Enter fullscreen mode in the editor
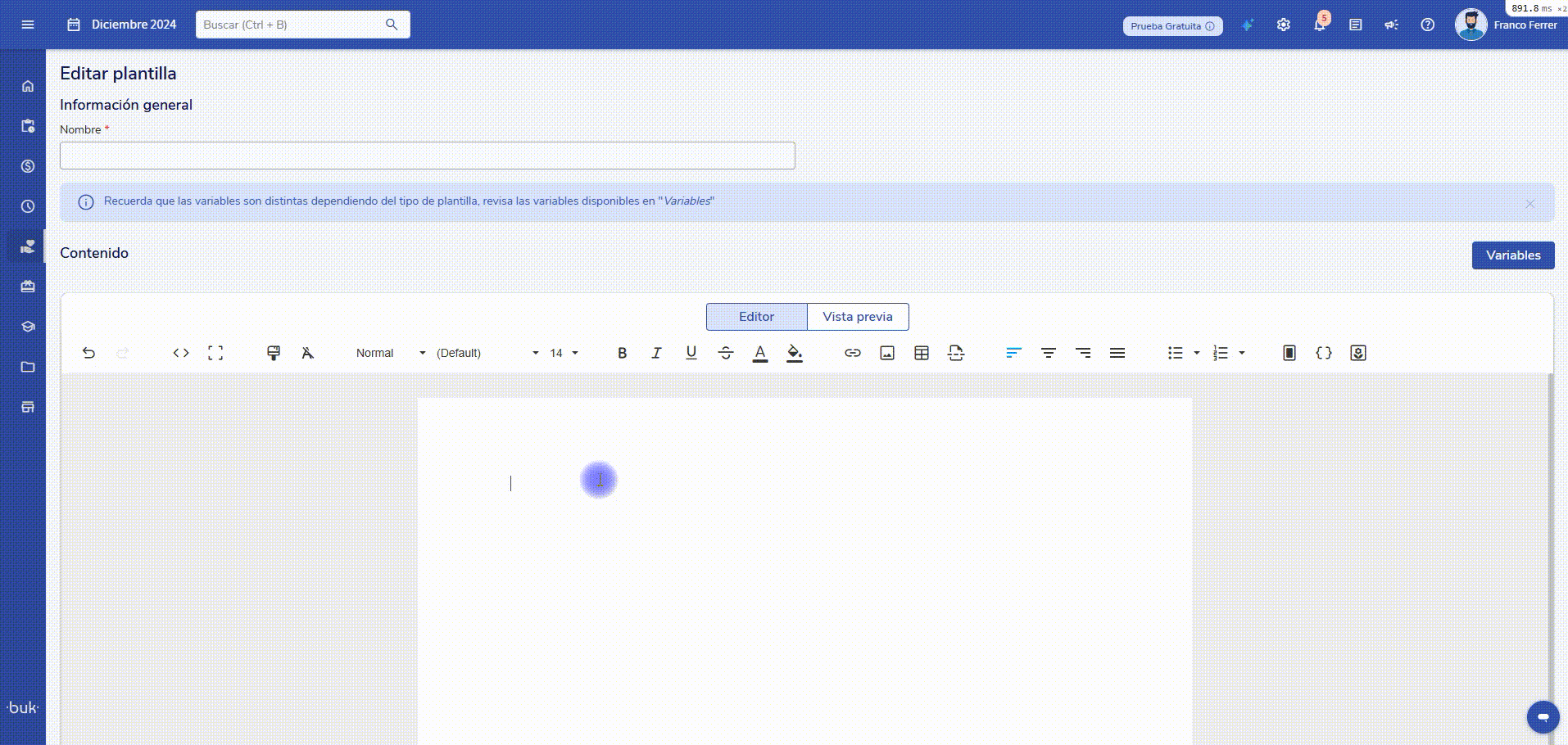The image size is (1568, 745). [215, 353]
